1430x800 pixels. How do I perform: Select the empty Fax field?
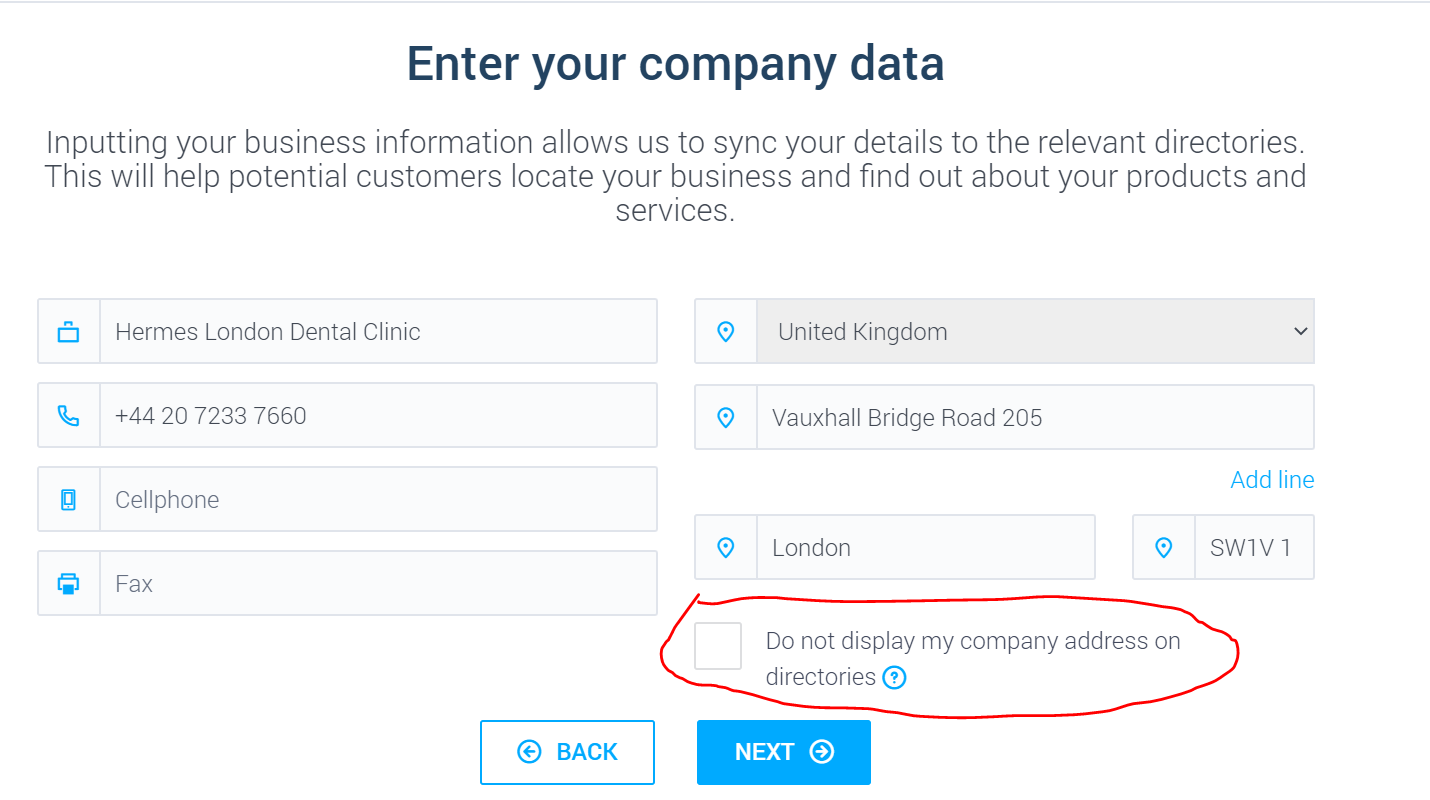[x=378, y=584]
